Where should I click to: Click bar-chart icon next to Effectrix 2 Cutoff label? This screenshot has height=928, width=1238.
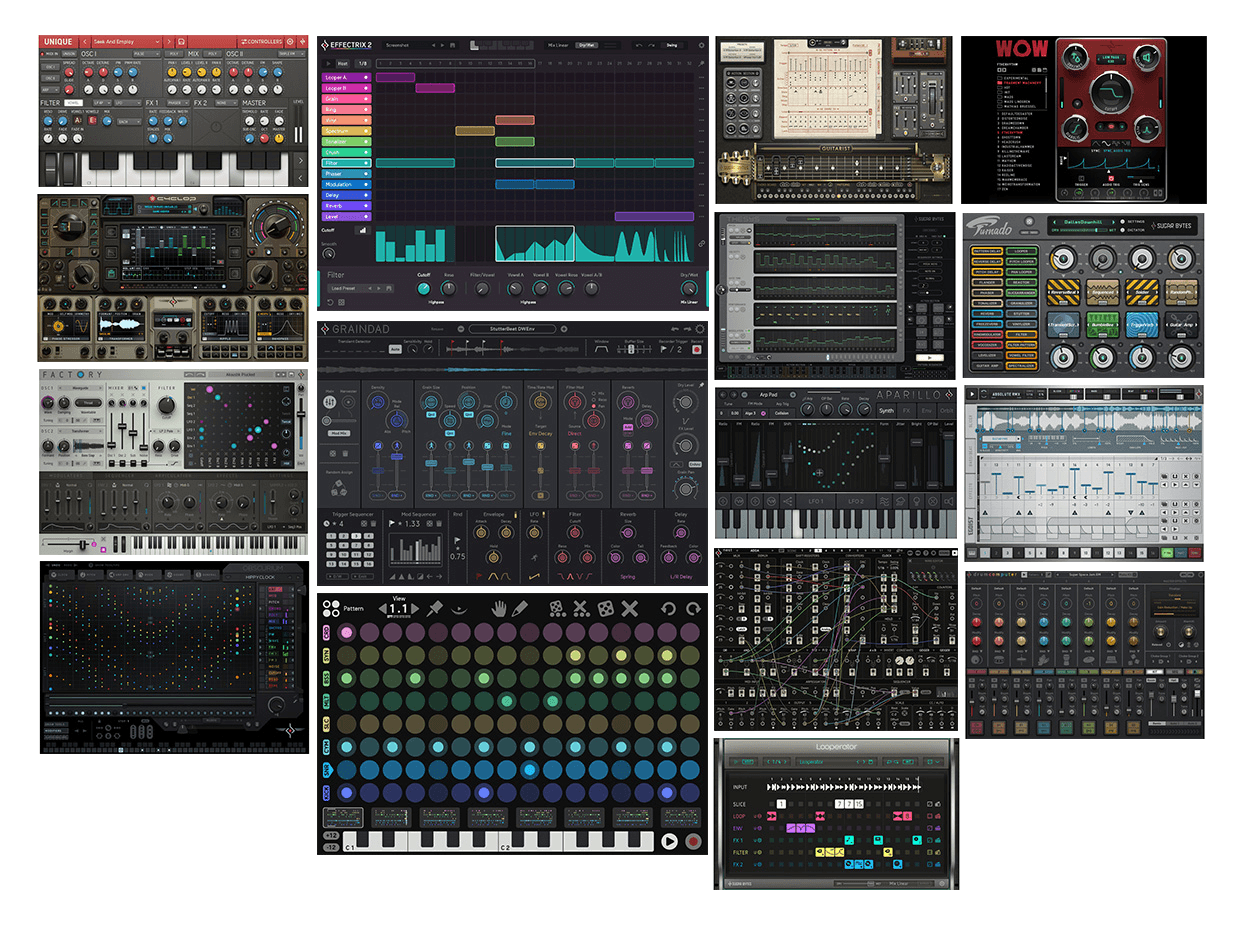click(x=363, y=230)
